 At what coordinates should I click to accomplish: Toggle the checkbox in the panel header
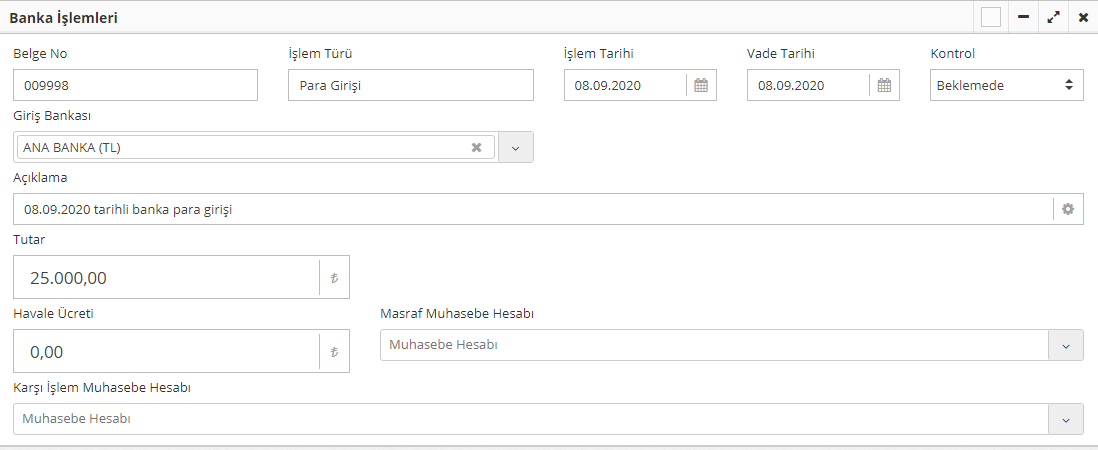991,17
